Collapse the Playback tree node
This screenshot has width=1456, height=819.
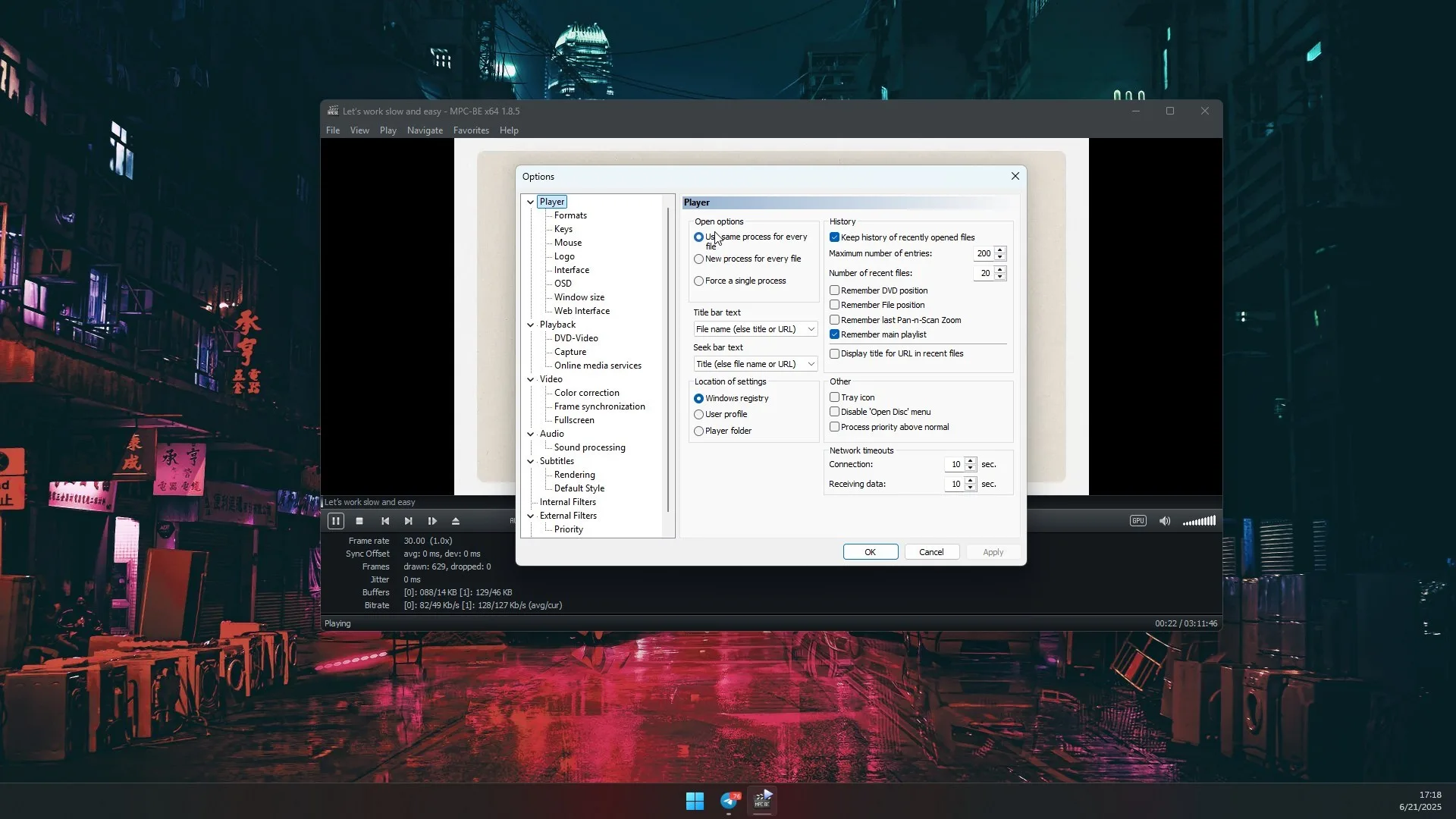530,325
